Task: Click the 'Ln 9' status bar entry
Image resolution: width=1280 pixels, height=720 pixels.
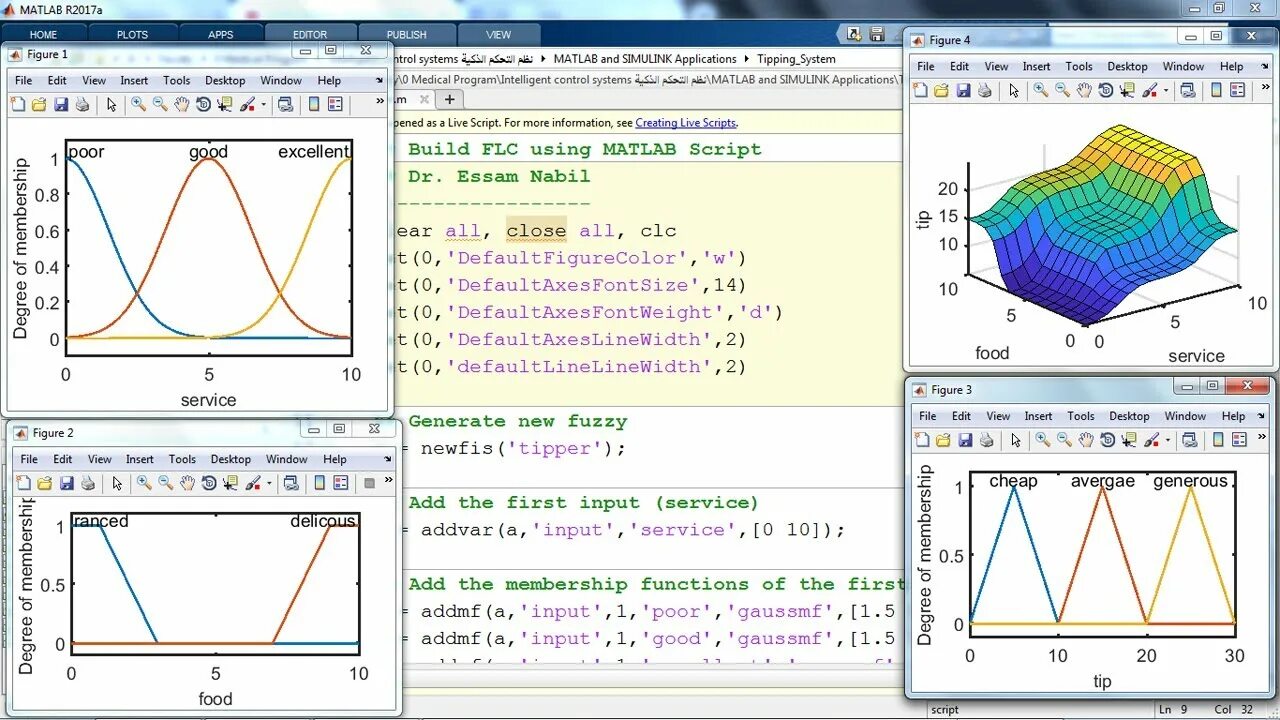Action: (1175, 710)
